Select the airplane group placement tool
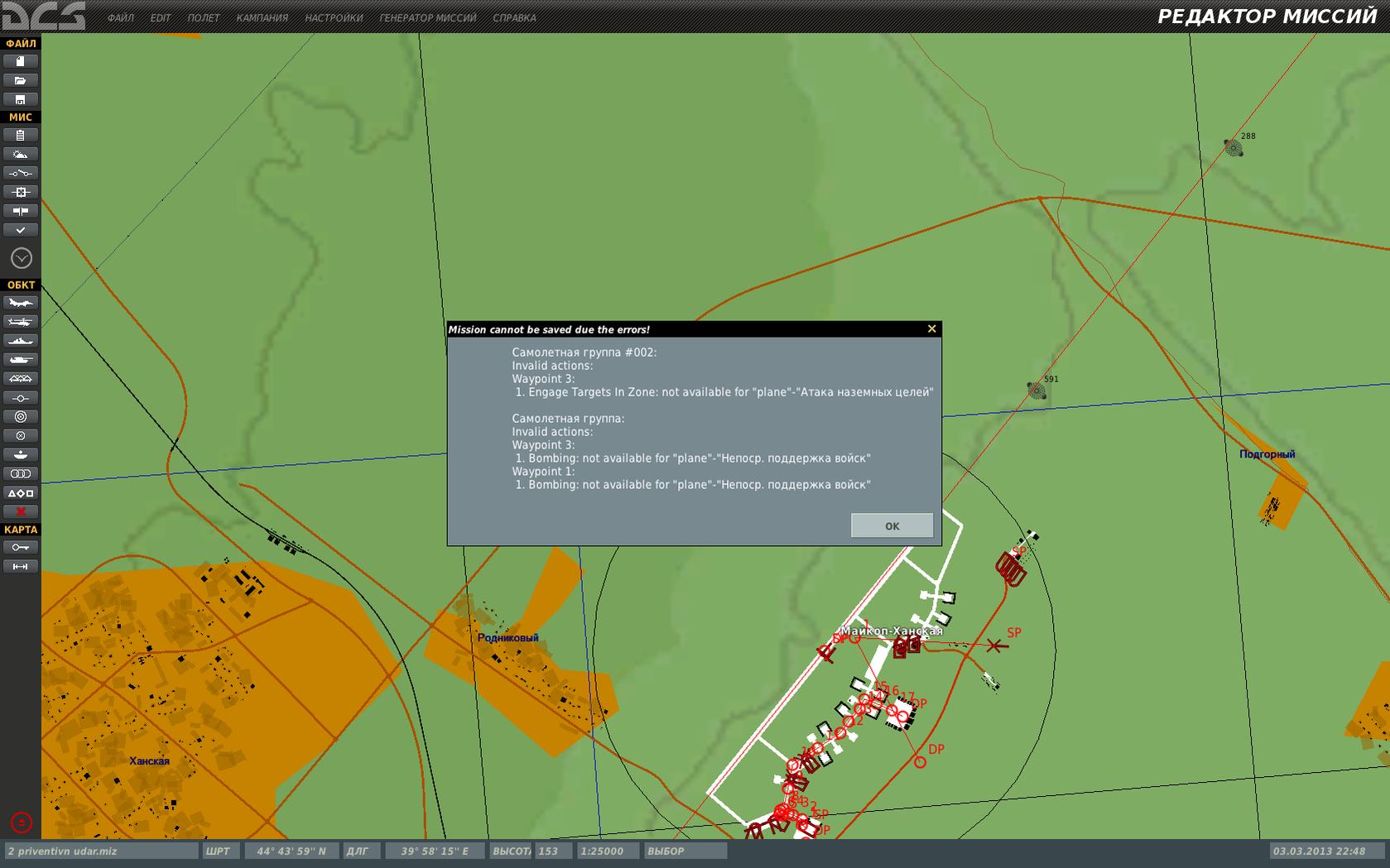This screenshot has width=1390, height=868. (x=21, y=303)
